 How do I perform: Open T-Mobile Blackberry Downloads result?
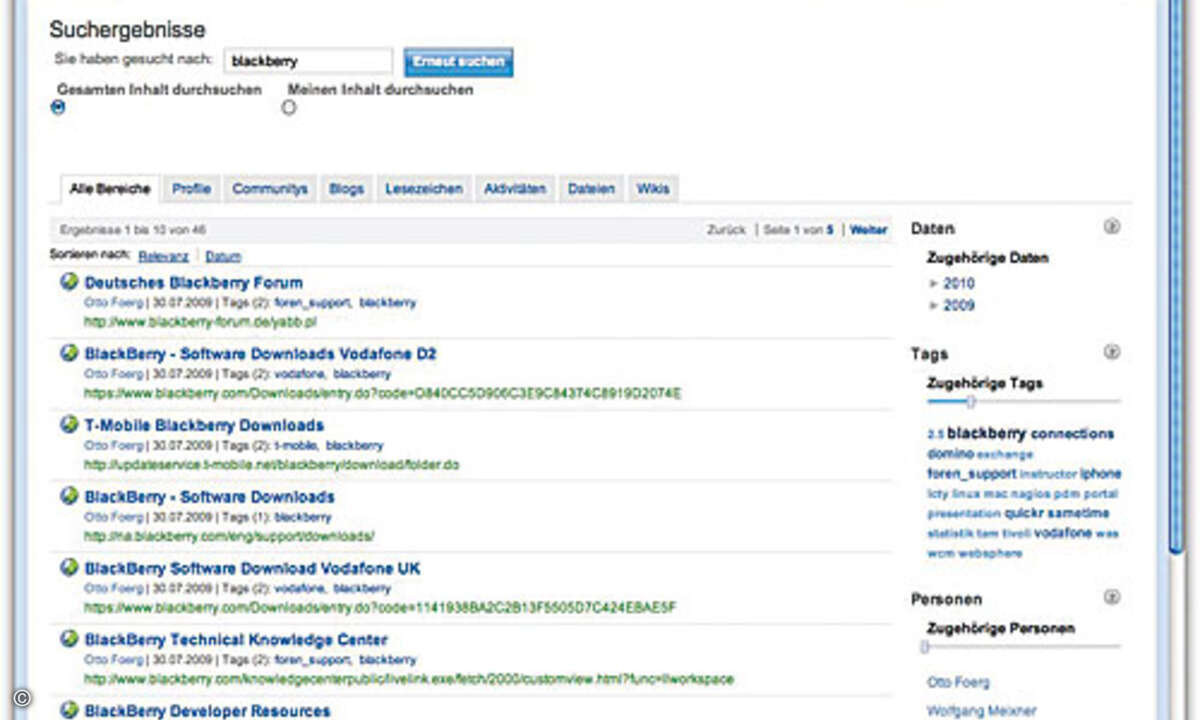(x=204, y=426)
